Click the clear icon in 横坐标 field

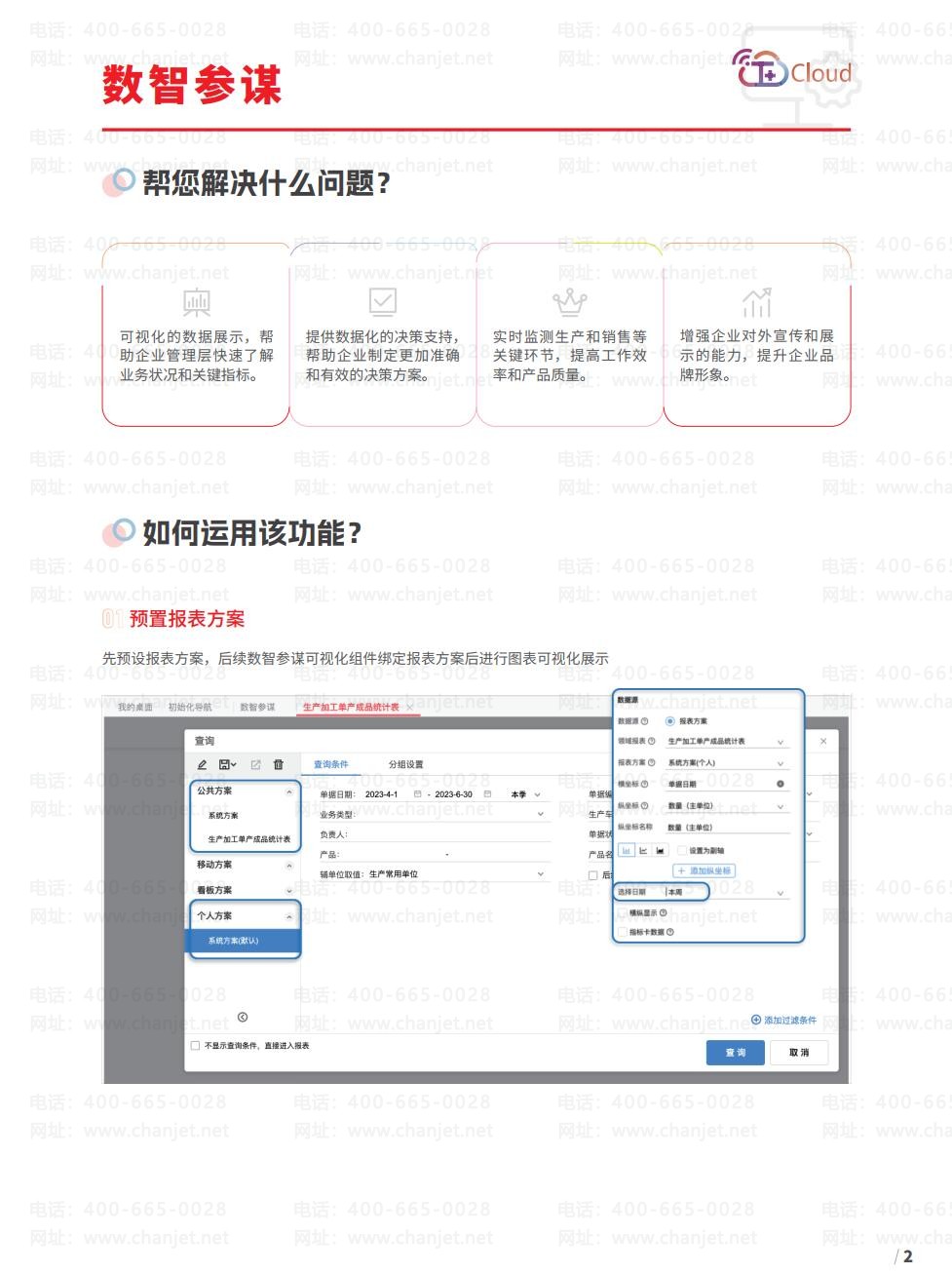(780, 784)
